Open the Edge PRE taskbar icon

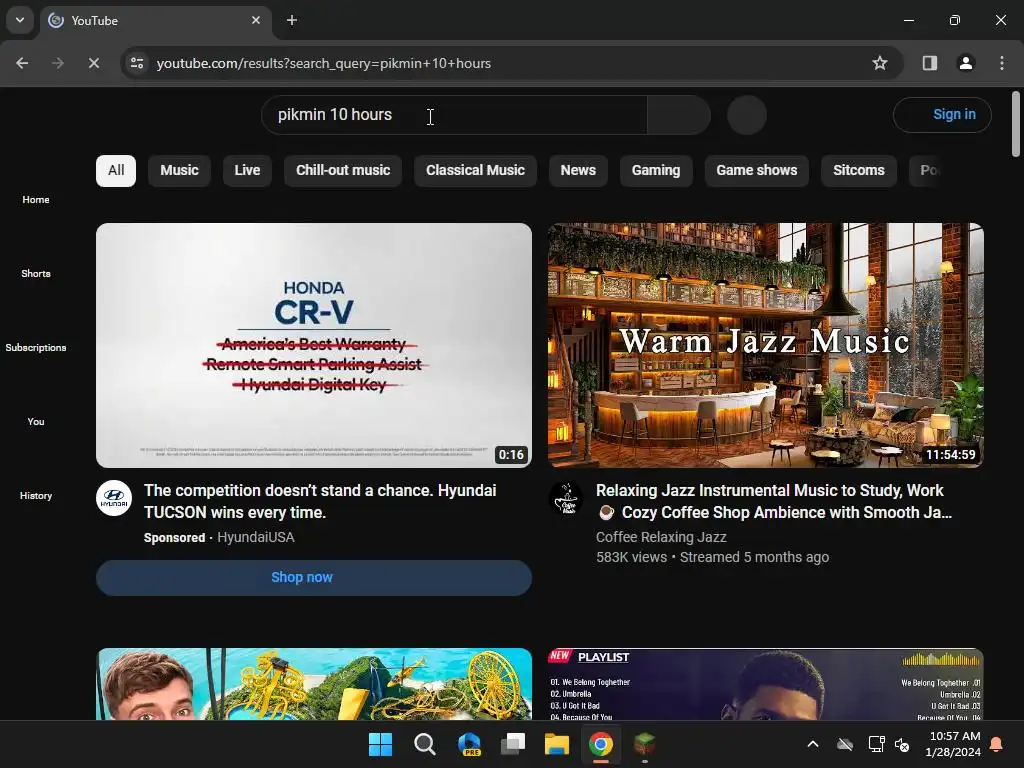coord(469,744)
